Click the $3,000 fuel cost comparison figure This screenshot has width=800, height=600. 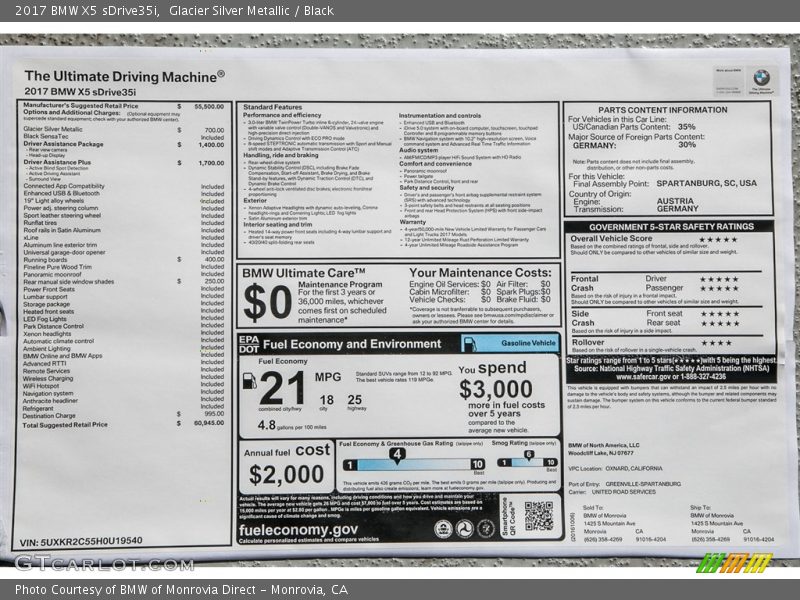point(495,390)
